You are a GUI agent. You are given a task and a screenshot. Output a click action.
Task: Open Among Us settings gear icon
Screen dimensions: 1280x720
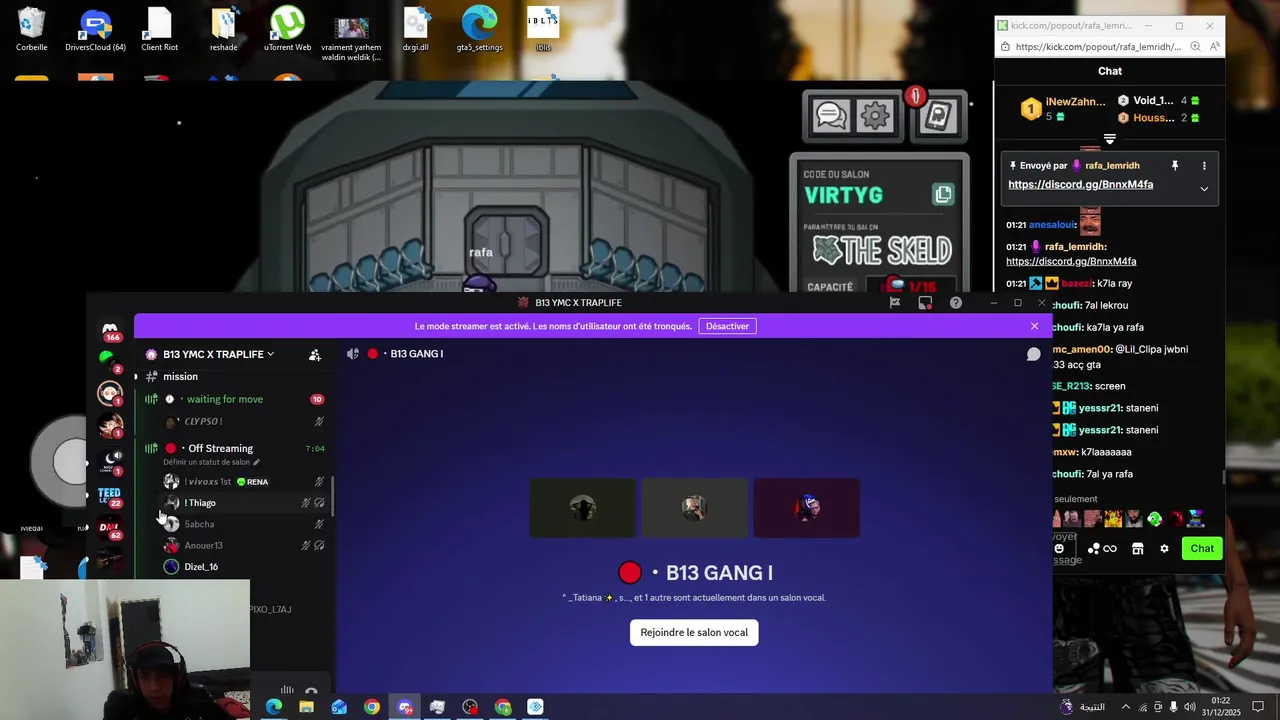coord(875,116)
